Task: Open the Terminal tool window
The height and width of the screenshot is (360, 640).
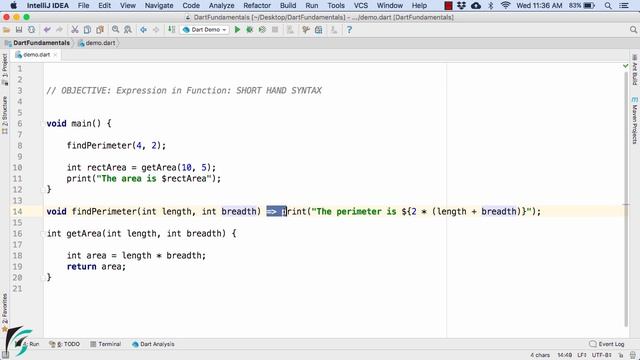Action: [x=106, y=344]
